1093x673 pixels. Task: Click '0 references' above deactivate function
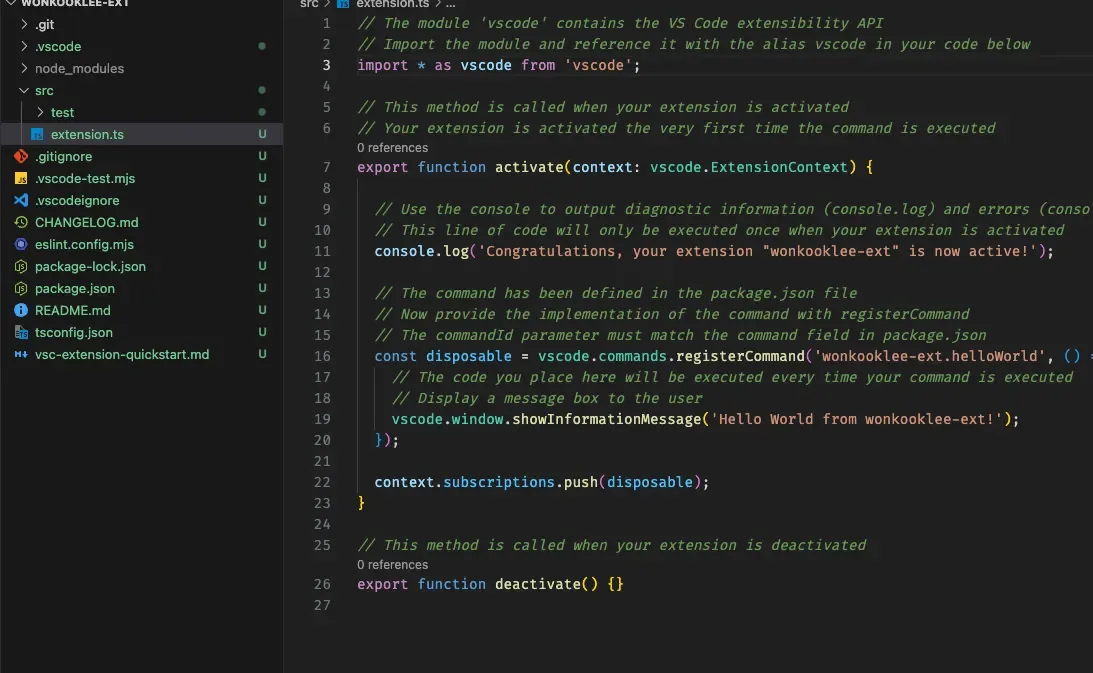point(392,565)
